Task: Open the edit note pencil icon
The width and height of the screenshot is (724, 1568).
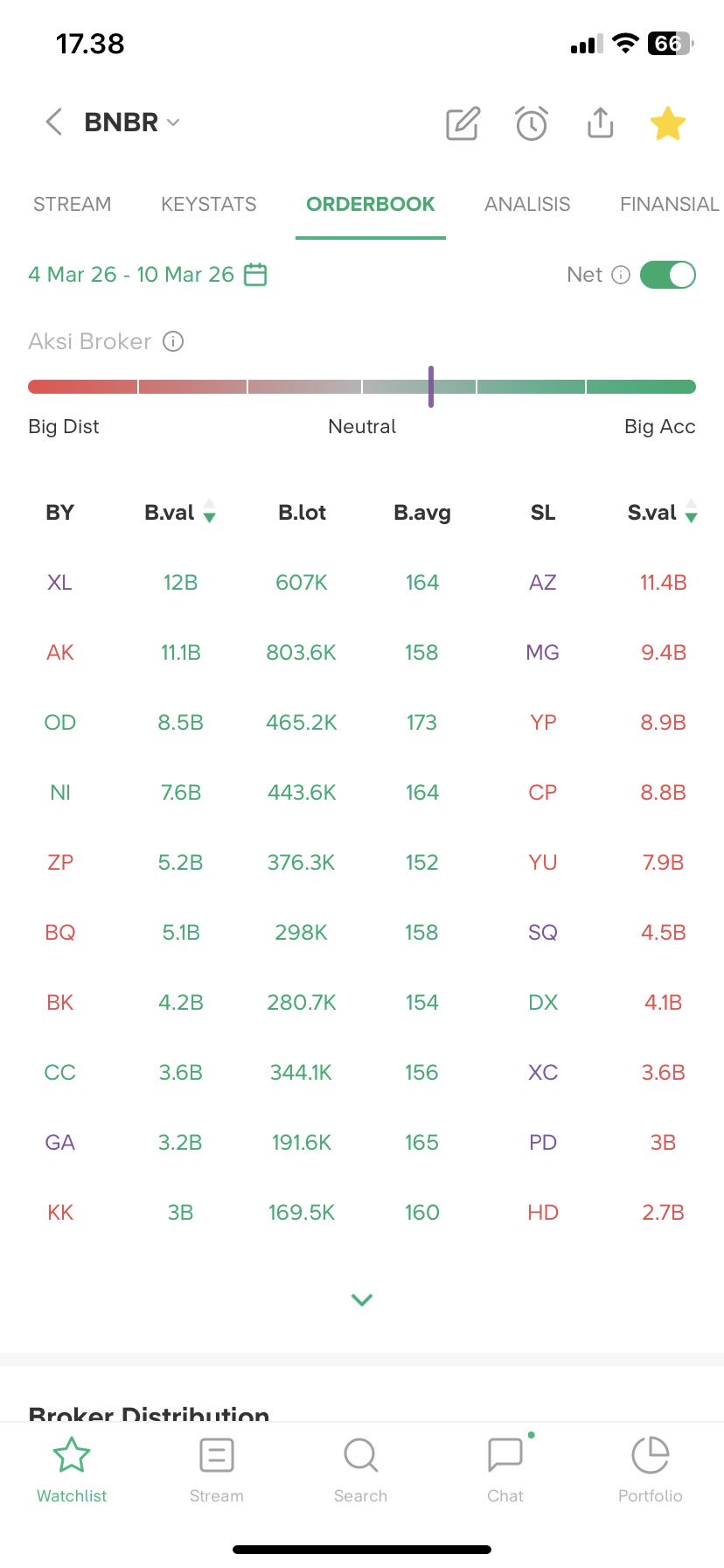Action: 463,123
